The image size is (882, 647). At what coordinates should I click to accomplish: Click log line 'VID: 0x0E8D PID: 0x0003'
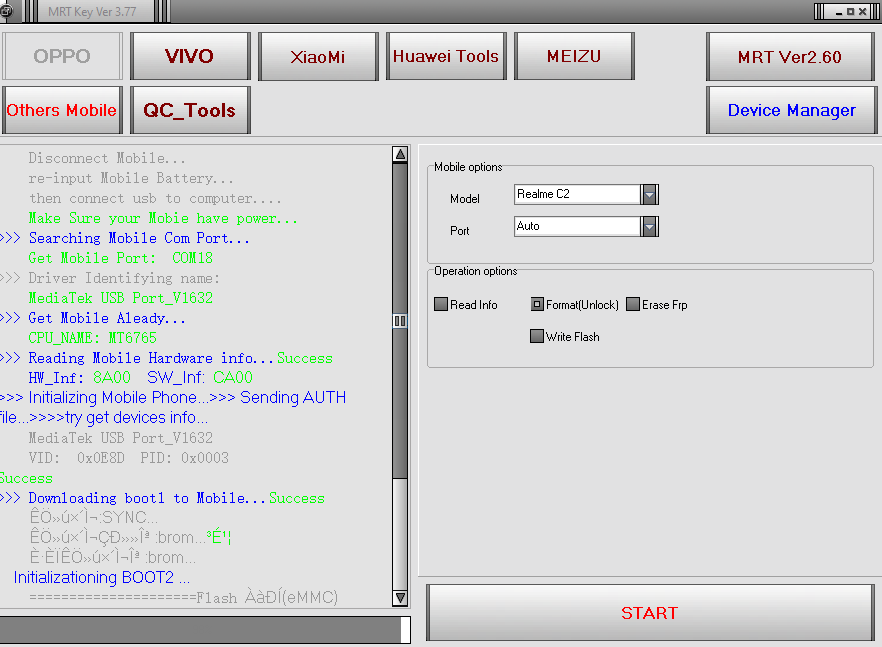(128, 458)
